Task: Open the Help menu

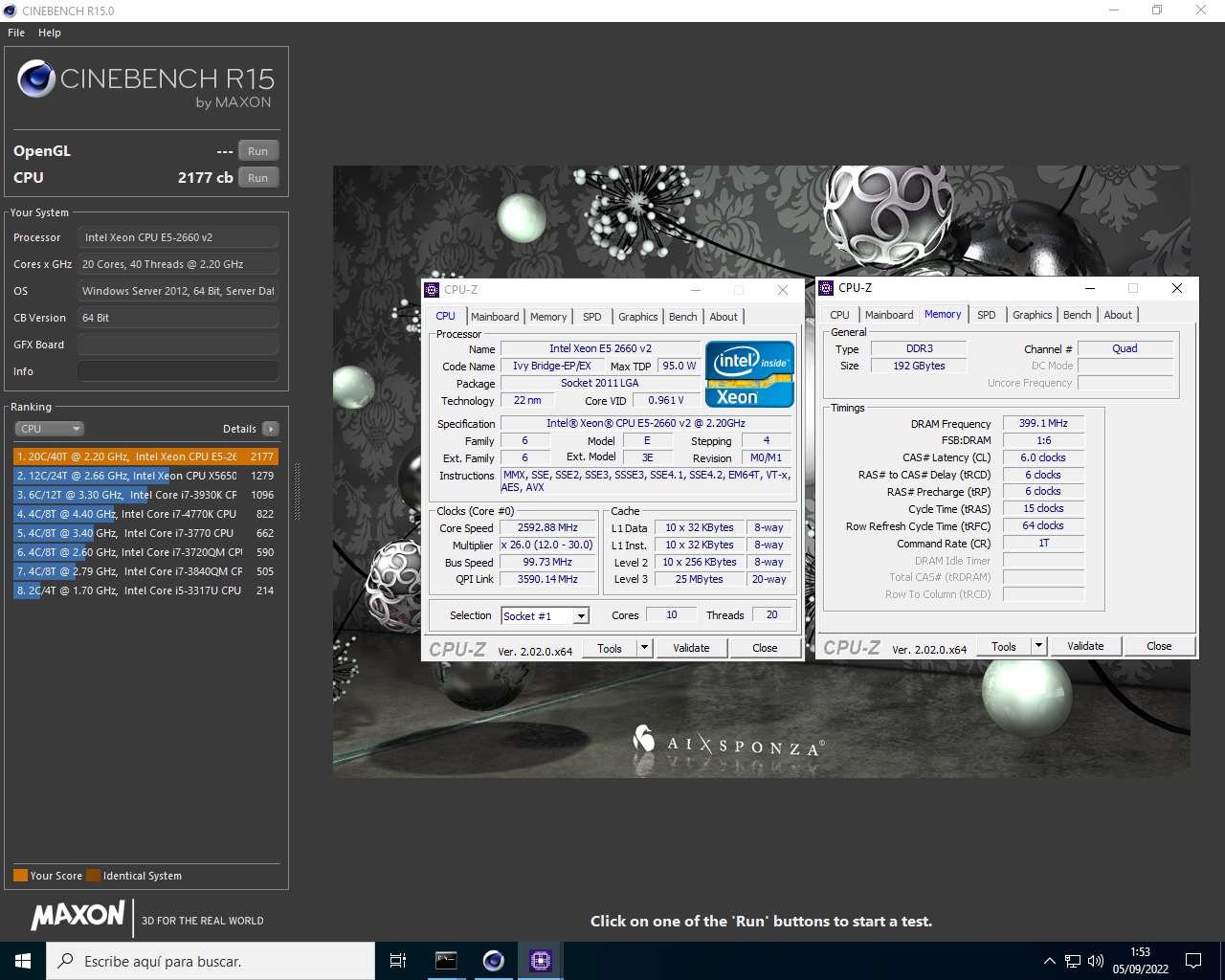Action: click(x=50, y=33)
